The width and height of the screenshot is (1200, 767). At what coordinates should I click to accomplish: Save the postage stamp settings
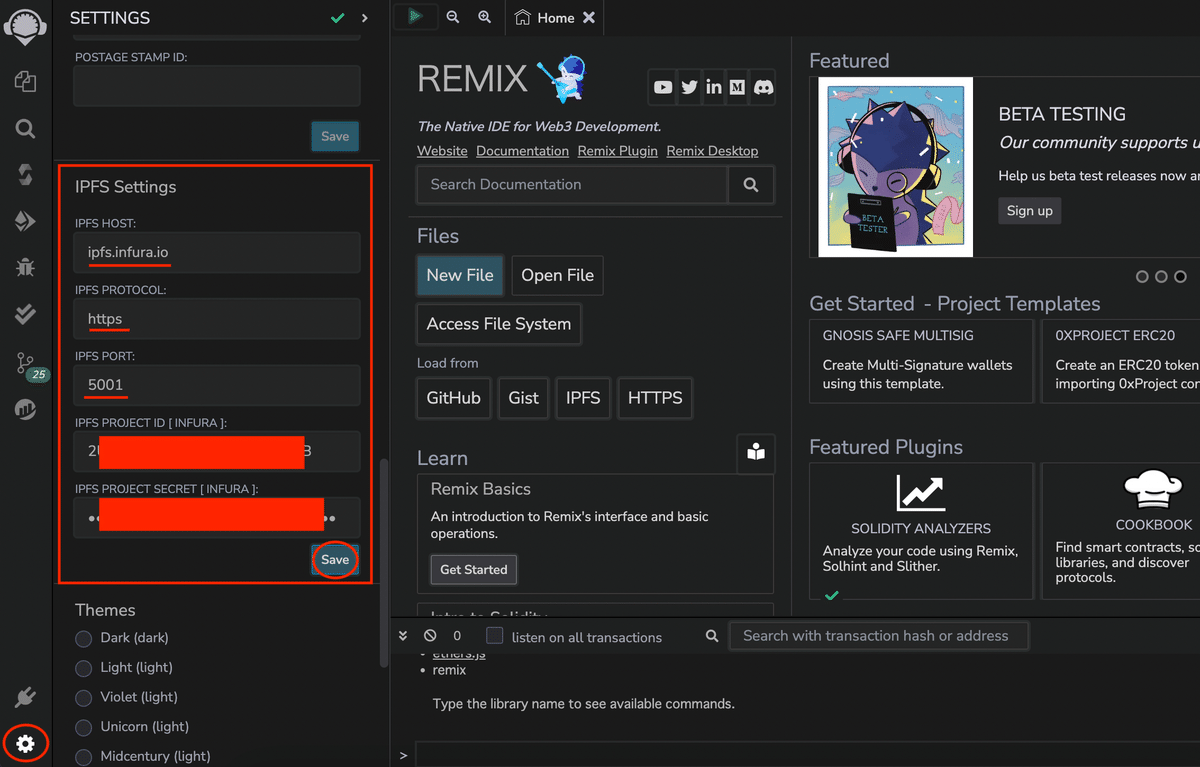point(335,136)
